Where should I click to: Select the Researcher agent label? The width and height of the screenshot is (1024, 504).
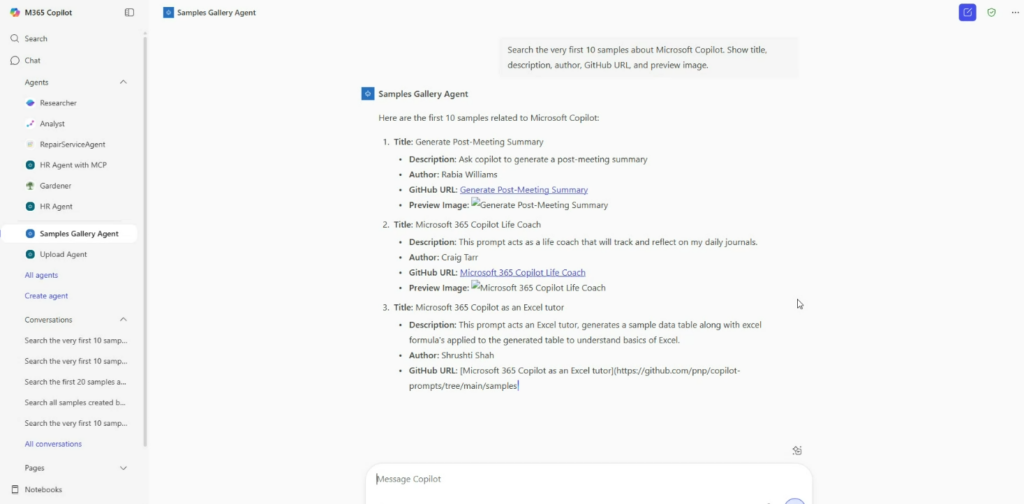coord(58,103)
